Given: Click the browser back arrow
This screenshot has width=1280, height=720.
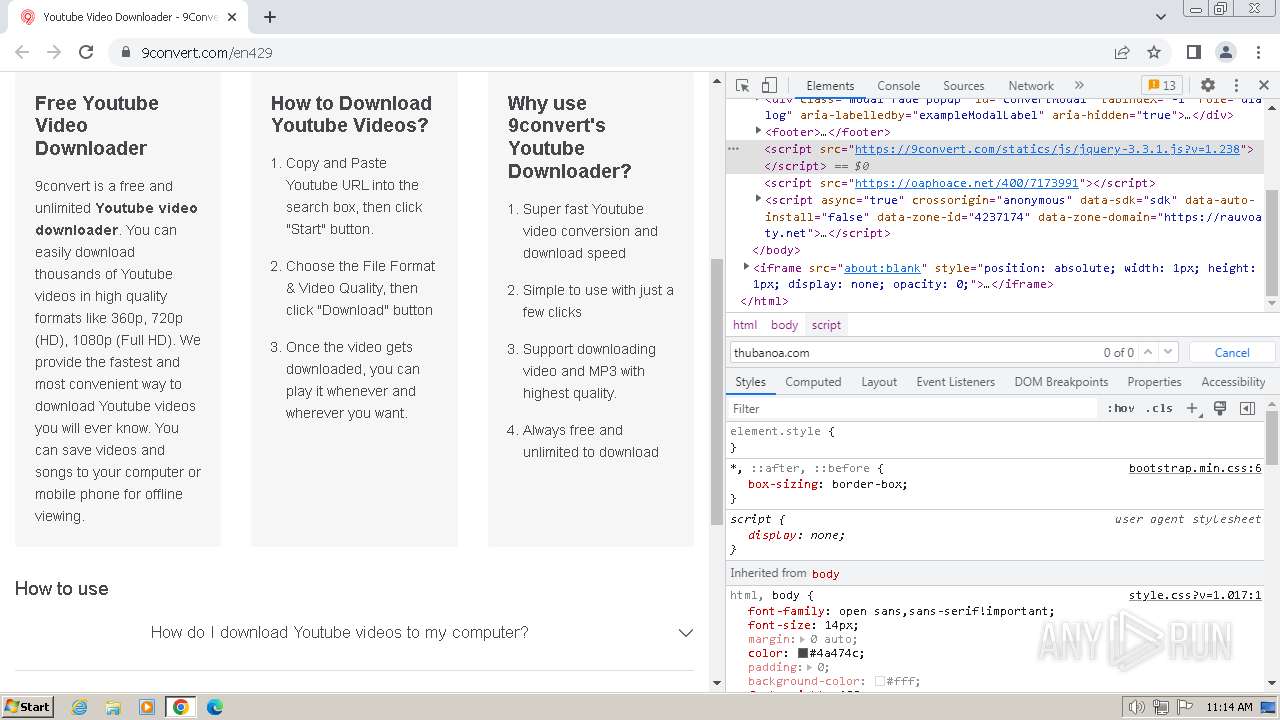Looking at the screenshot, I should click(x=22, y=52).
